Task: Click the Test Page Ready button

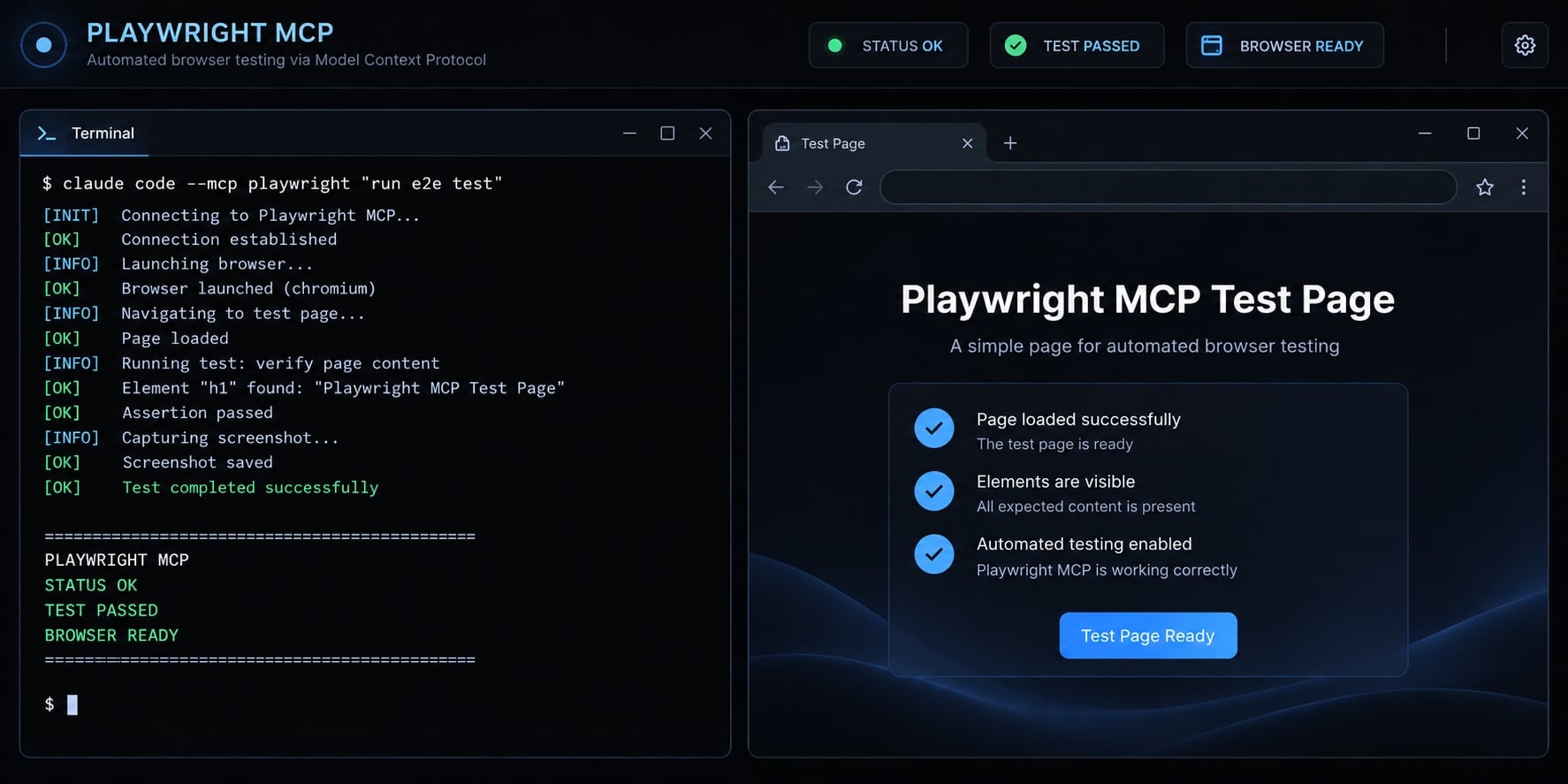Action: [x=1148, y=636]
